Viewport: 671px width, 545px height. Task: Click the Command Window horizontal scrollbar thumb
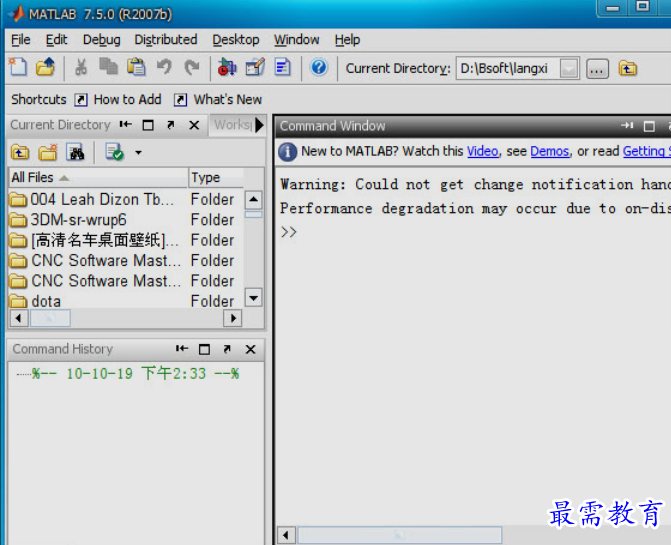click(x=399, y=535)
